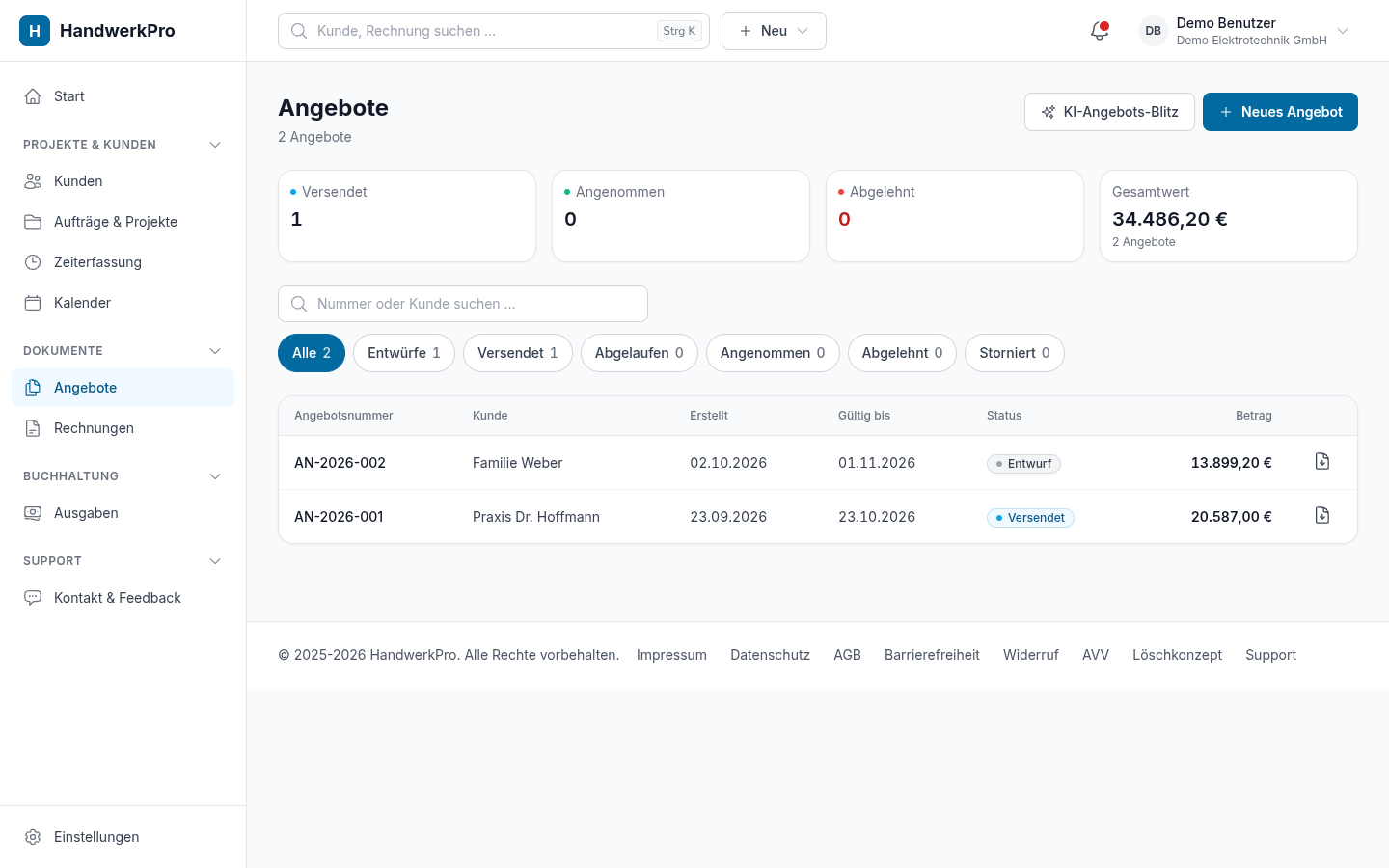The width and height of the screenshot is (1389, 868).
Task: Open Rechnungen page
Action: click(x=123, y=428)
